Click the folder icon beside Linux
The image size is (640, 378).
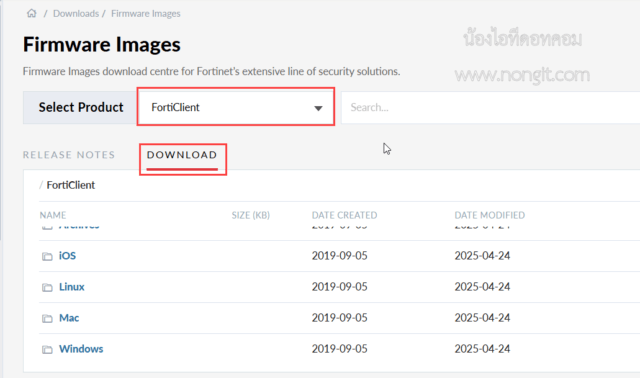tap(47, 287)
